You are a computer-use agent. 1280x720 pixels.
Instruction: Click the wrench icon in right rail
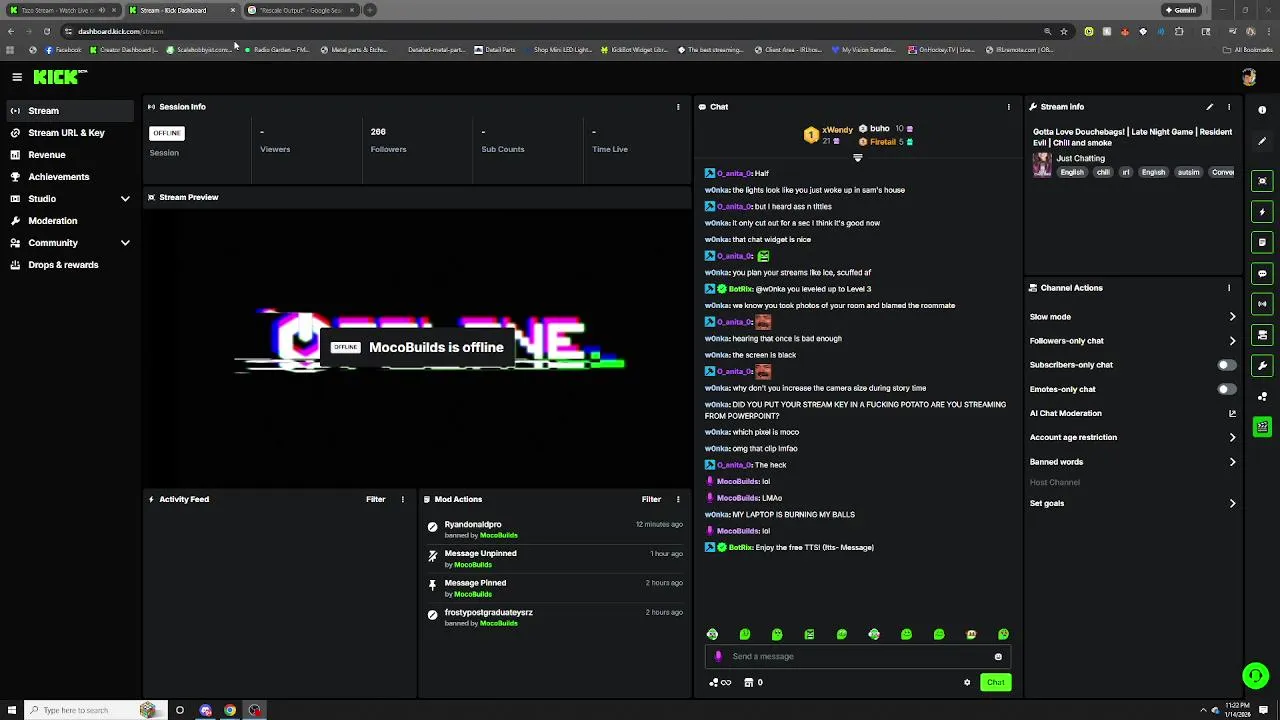click(x=1262, y=366)
